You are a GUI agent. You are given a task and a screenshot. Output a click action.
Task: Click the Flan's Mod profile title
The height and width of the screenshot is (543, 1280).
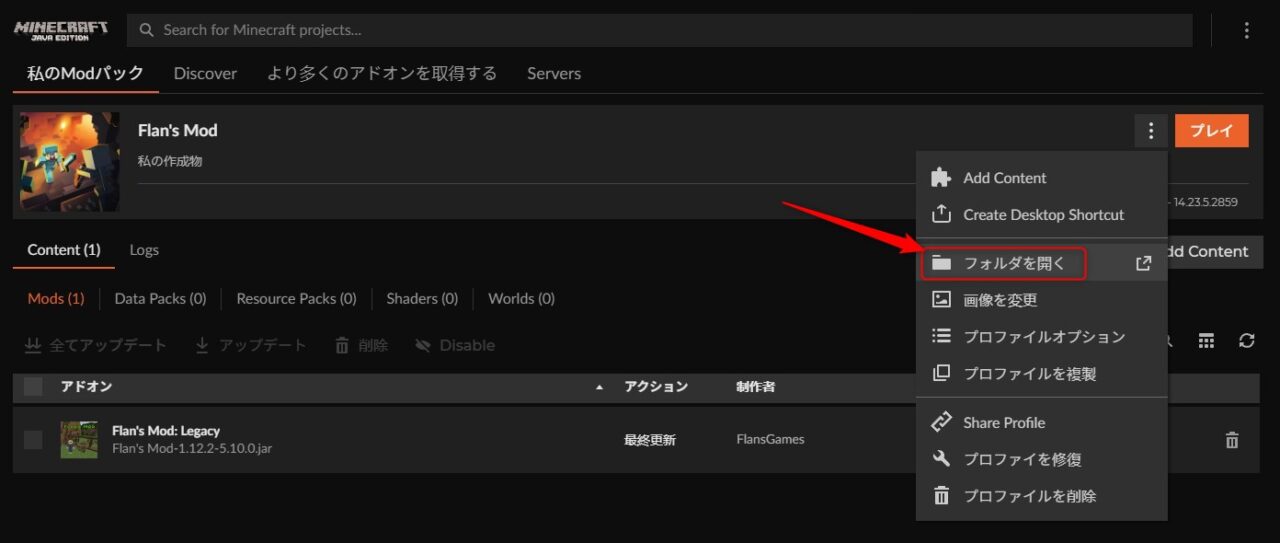[177, 130]
